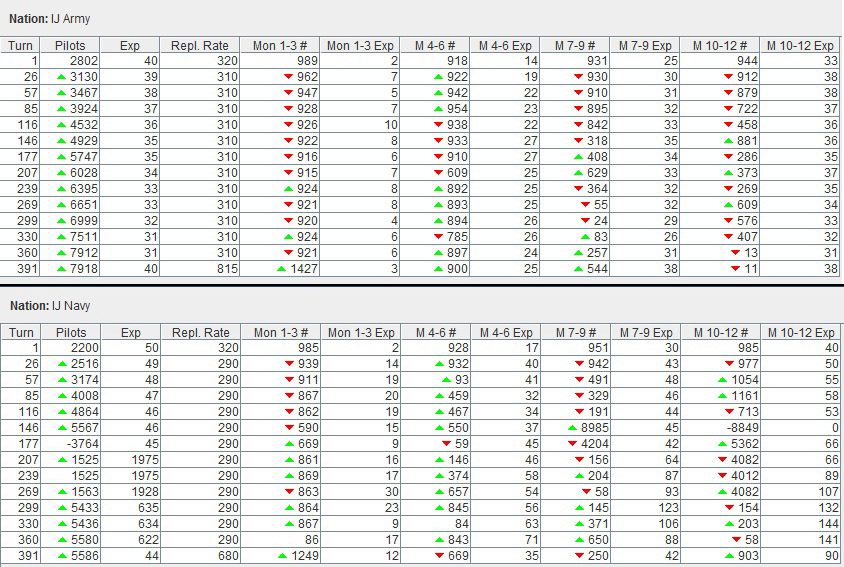Select Navy M 7-9 Exp cell 123
The width and height of the screenshot is (844, 567).
tap(646, 508)
